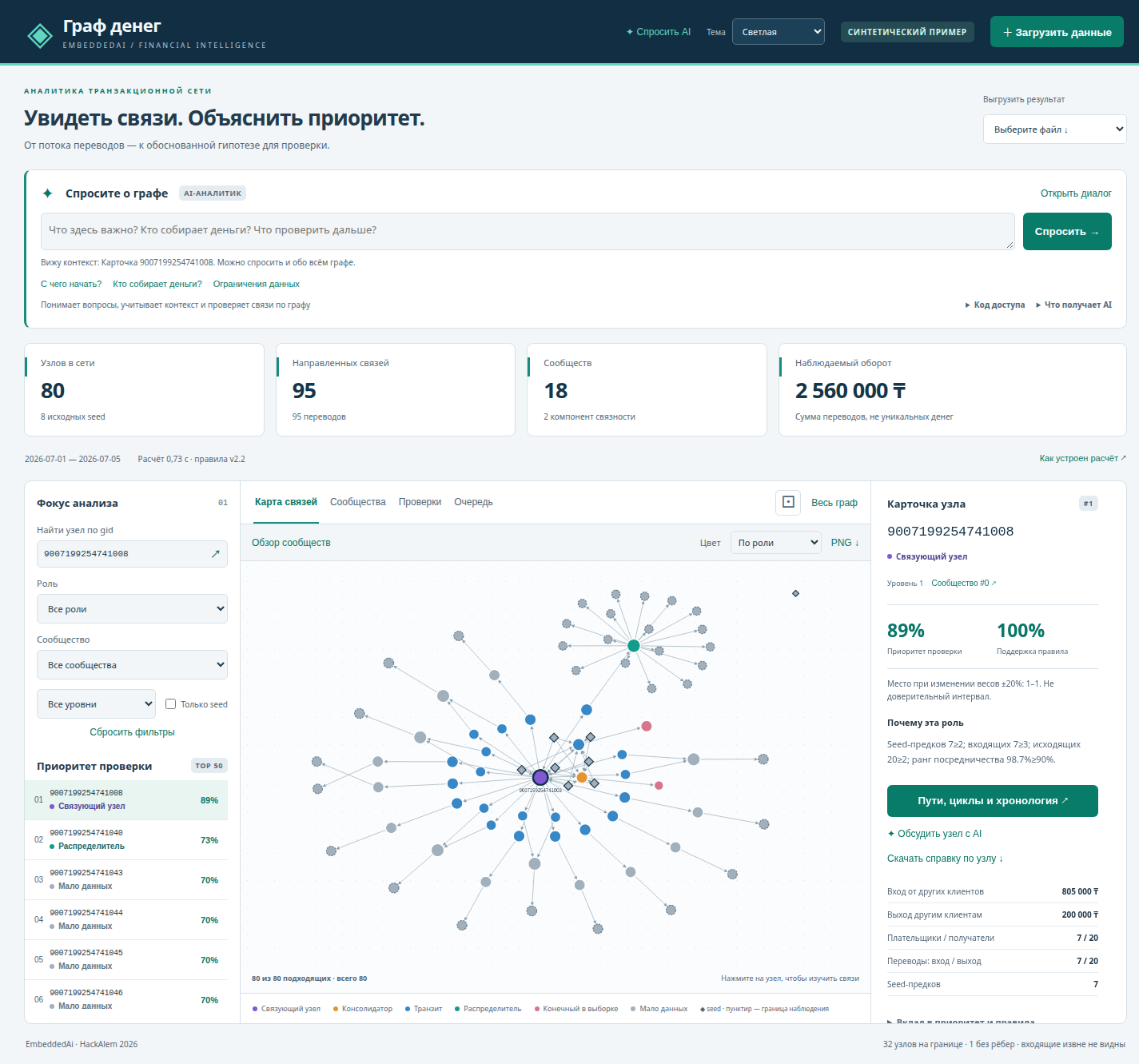
Task: Click the Кто собирает деньги? suggestion
Action: pos(157,284)
